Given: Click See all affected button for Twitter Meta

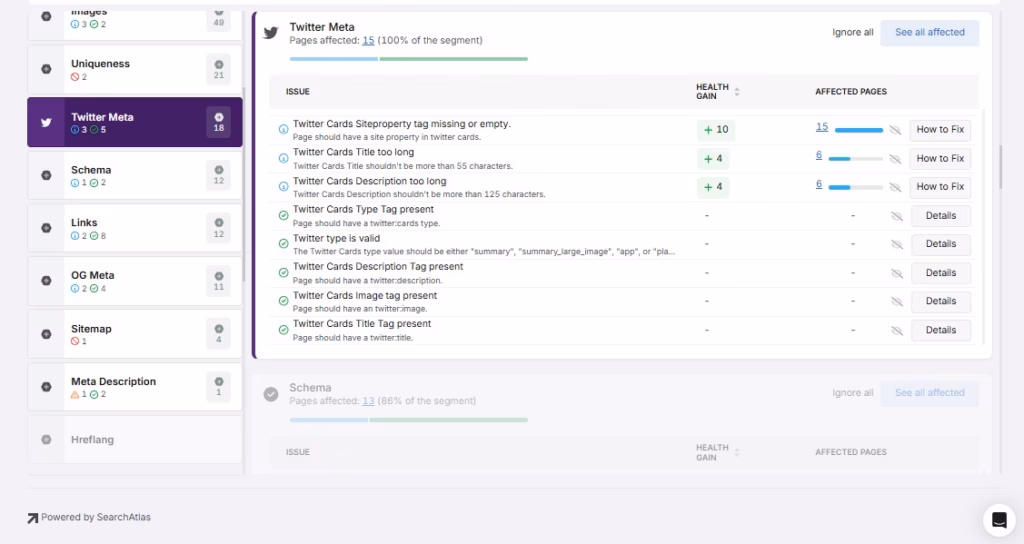Looking at the screenshot, I should pyautogui.click(x=929, y=33).
